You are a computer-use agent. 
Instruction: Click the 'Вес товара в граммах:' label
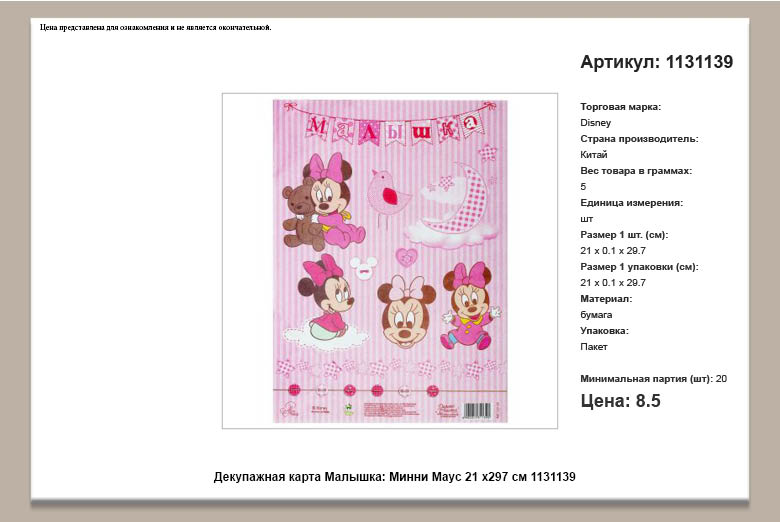click(x=636, y=171)
